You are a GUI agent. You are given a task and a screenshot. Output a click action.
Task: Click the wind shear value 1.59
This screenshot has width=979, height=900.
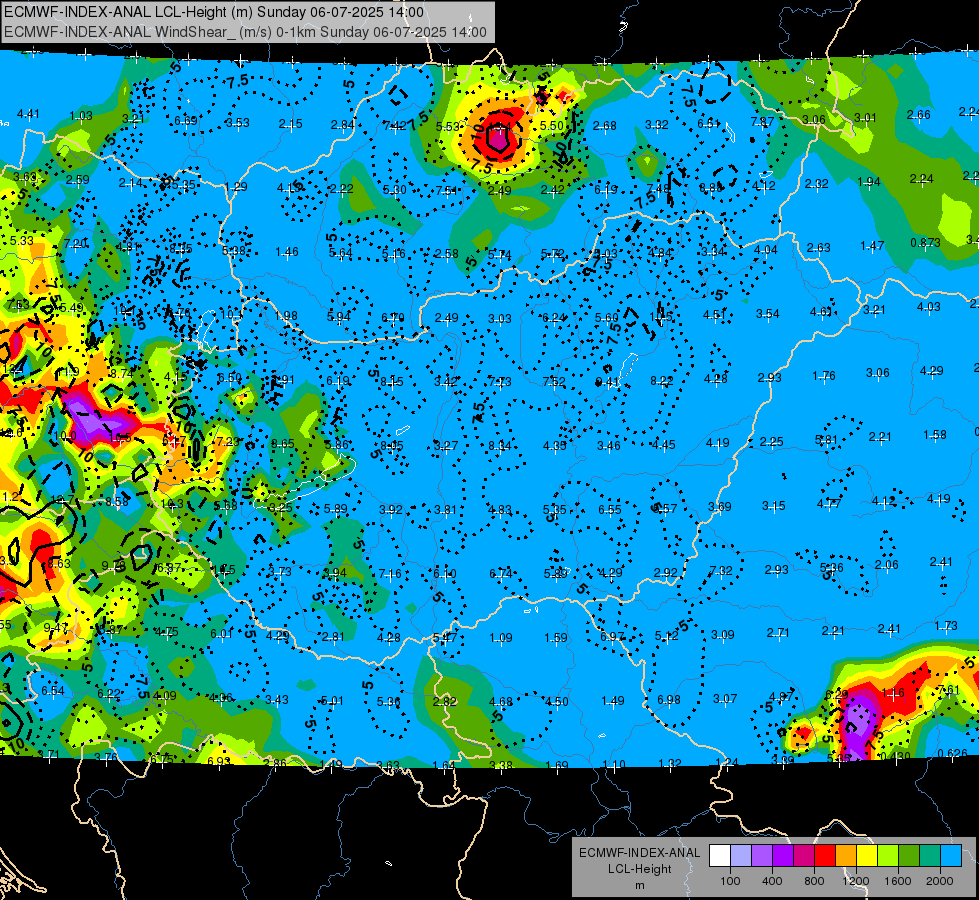556,638
